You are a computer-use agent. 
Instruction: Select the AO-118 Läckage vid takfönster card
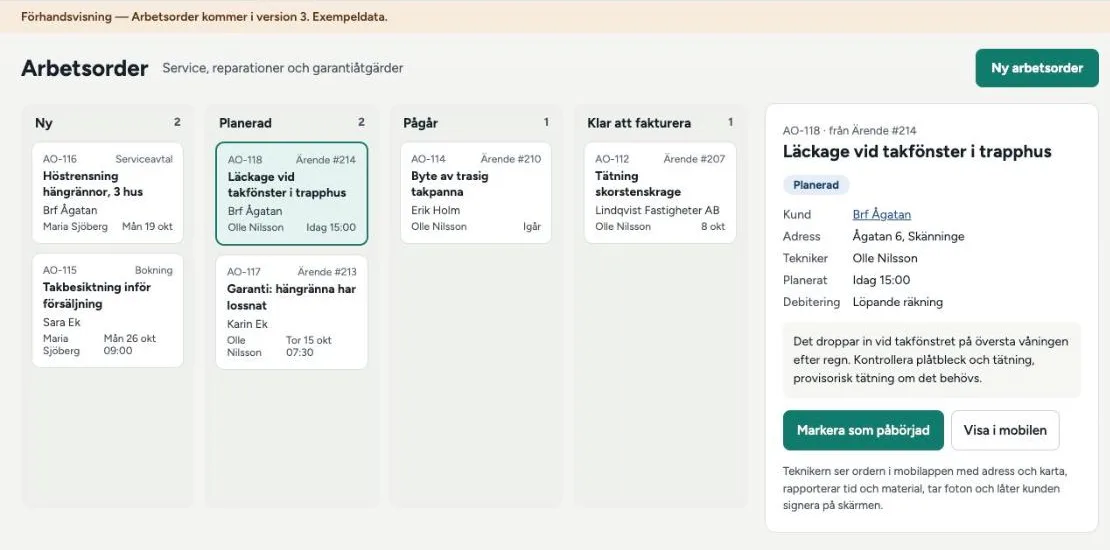pos(292,193)
